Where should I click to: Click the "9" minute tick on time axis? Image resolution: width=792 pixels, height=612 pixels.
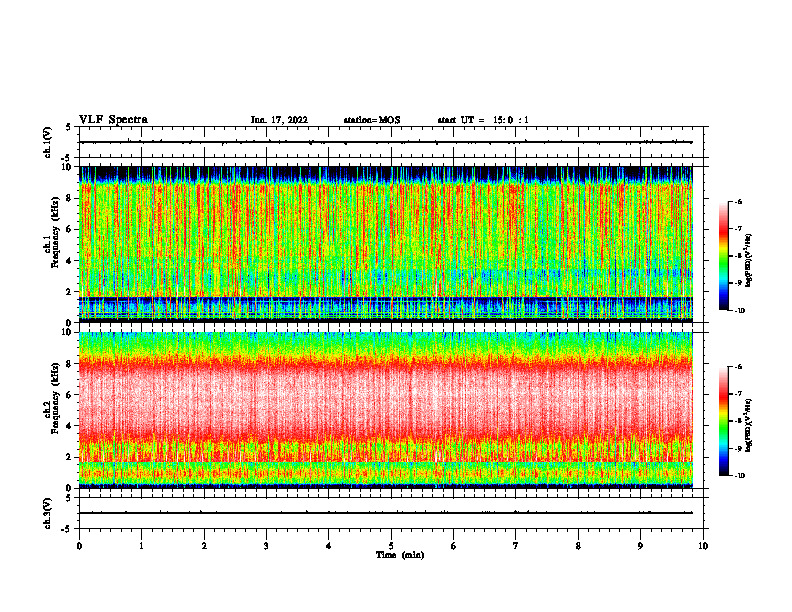pos(640,546)
